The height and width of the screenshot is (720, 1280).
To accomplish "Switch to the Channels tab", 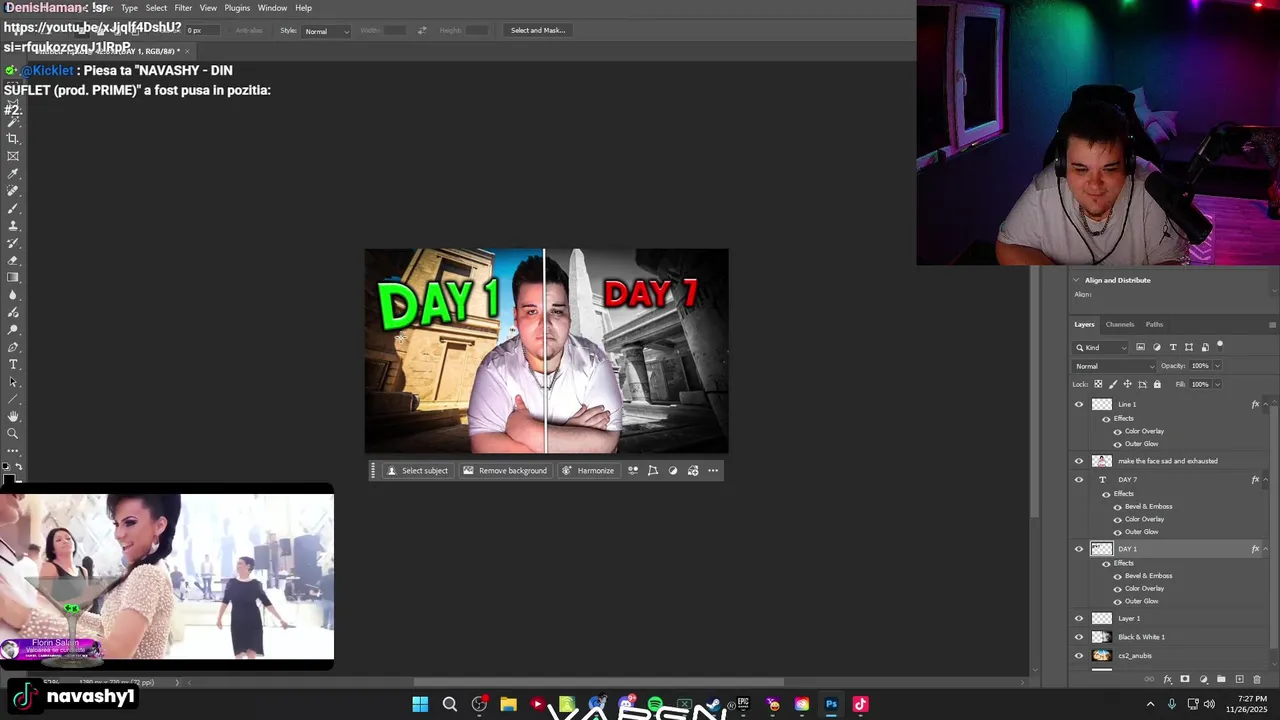I will [1119, 325].
